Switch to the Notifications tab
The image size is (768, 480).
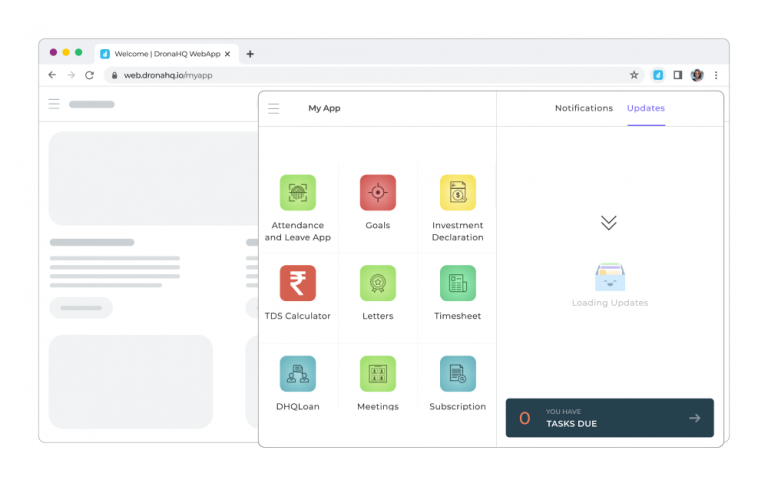[x=583, y=108]
